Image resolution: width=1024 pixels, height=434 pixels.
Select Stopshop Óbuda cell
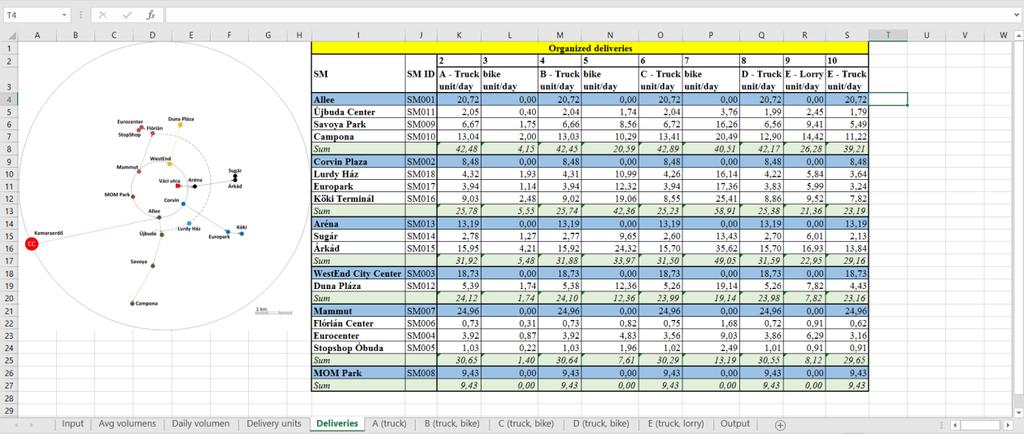click(x=358, y=348)
